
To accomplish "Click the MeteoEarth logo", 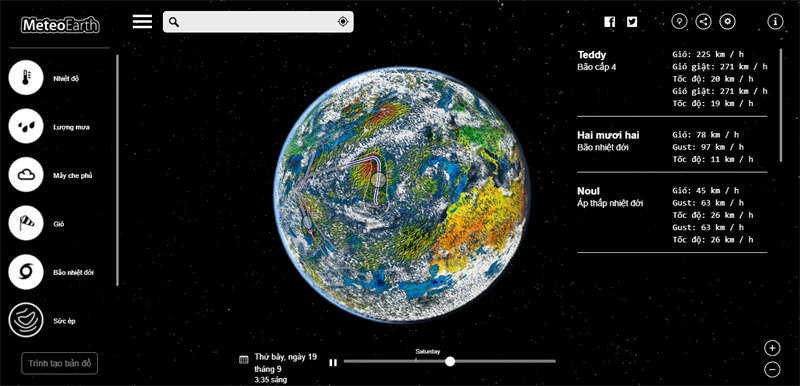I will click(x=60, y=25).
